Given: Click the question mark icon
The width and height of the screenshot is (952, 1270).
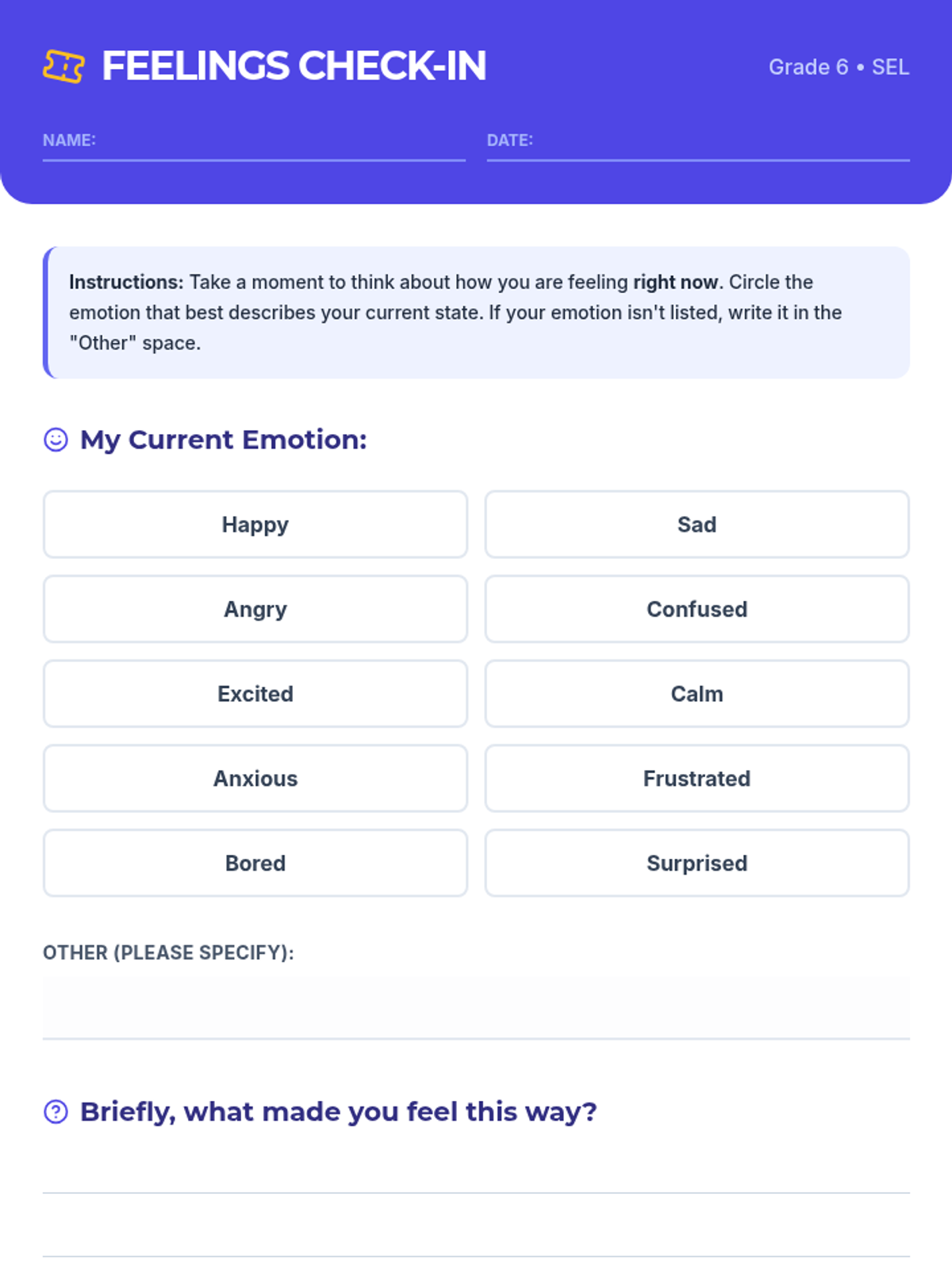Looking at the screenshot, I should click(56, 1112).
